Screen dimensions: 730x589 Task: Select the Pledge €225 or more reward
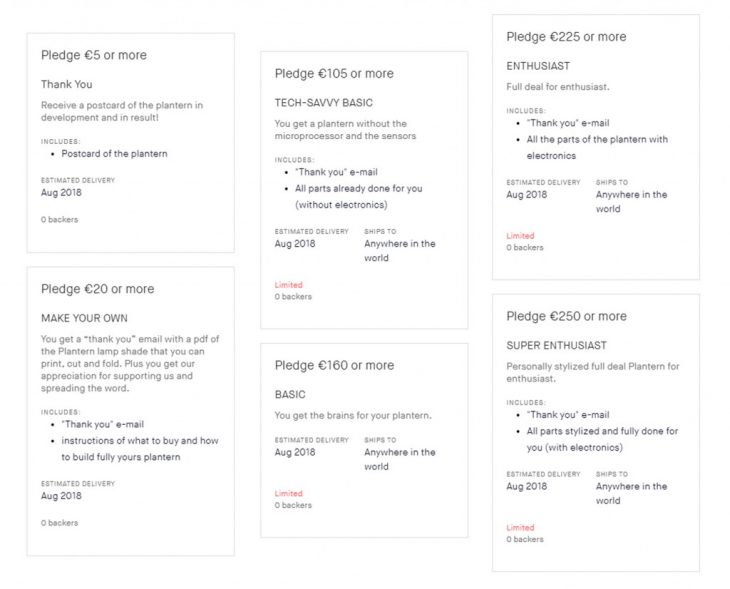coord(566,37)
